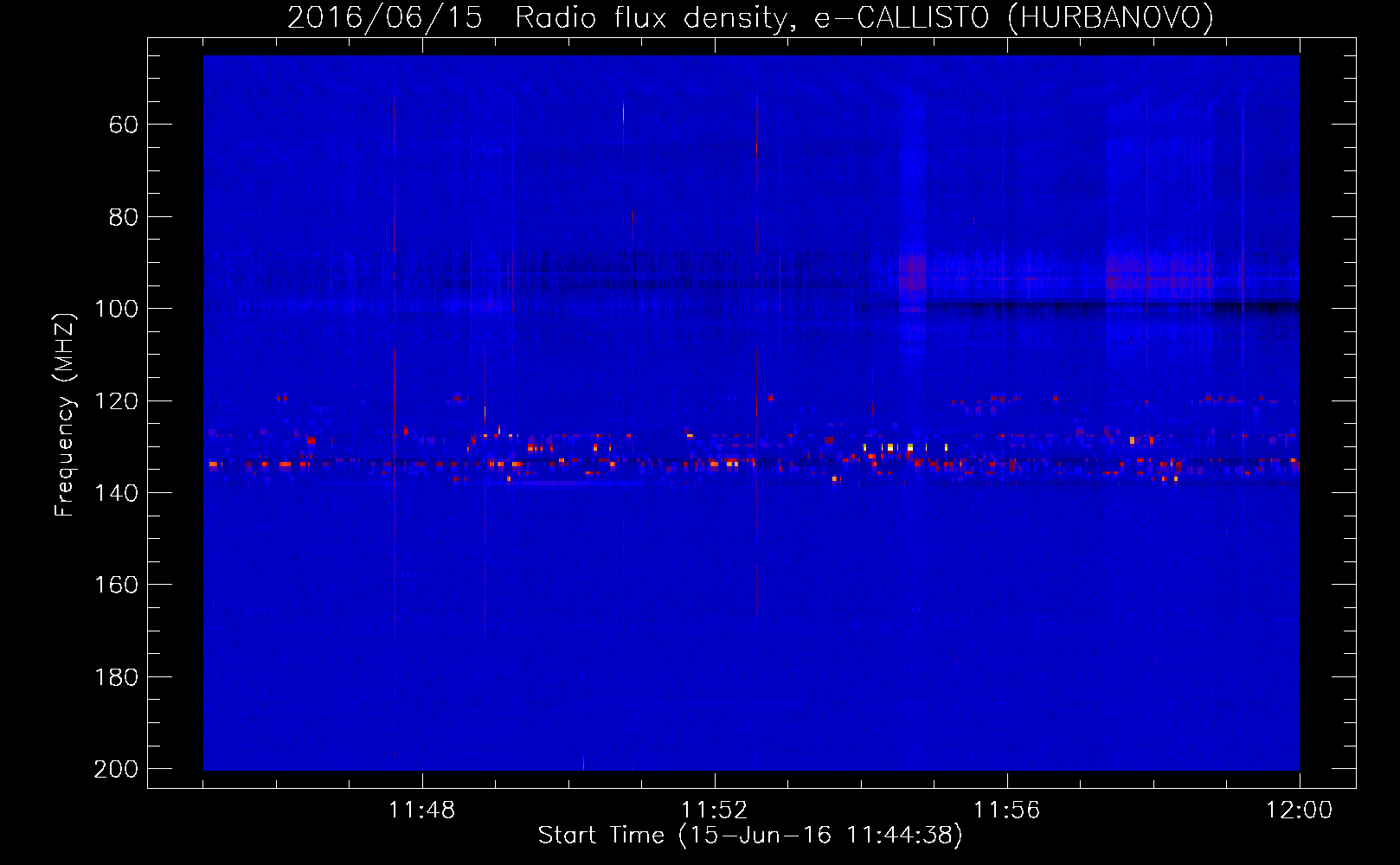Click the 11:52 time tick label
Screen dimensions: 1400x865
(x=714, y=811)
